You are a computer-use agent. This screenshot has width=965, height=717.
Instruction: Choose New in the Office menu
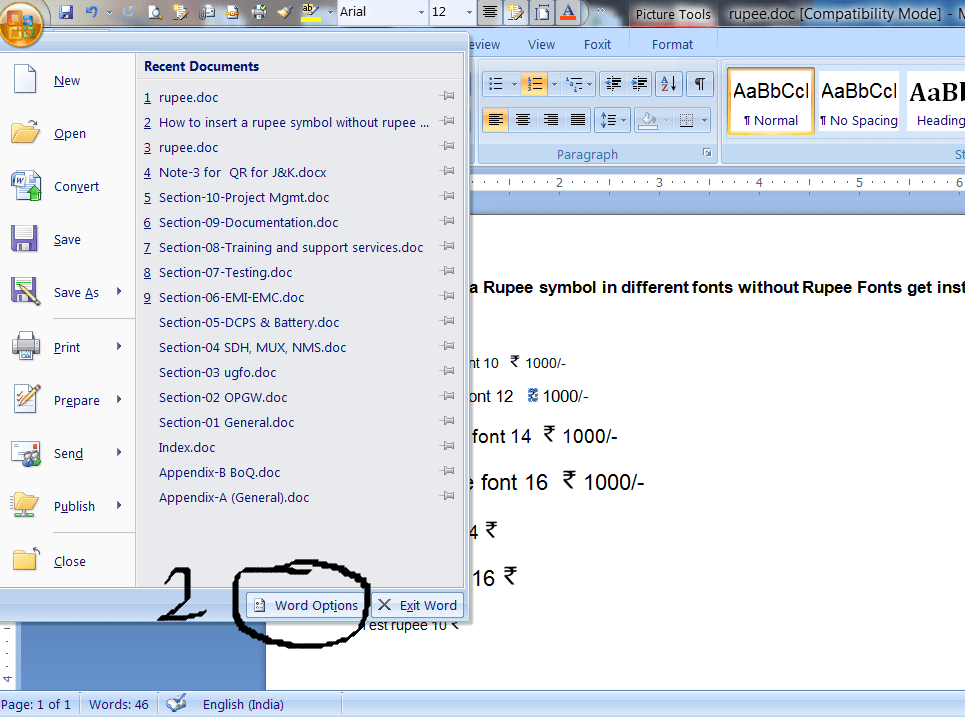[x=67, y=81]
